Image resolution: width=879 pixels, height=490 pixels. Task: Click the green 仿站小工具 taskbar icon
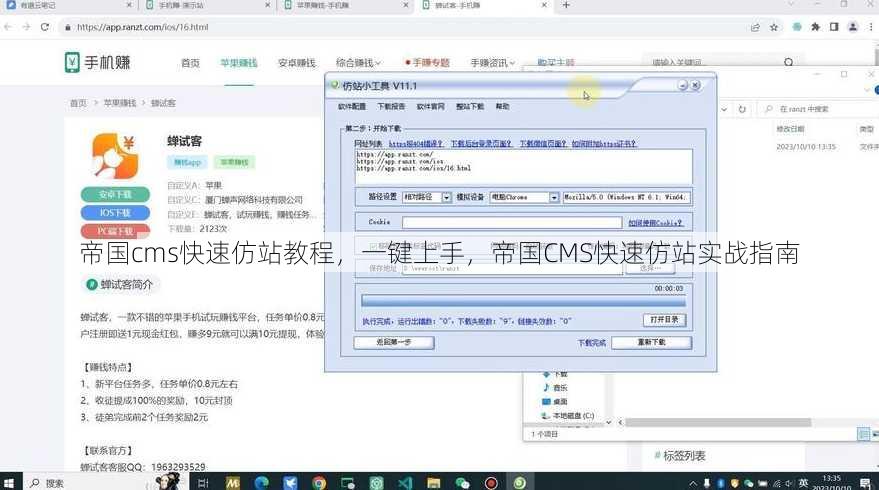[520, 483]
